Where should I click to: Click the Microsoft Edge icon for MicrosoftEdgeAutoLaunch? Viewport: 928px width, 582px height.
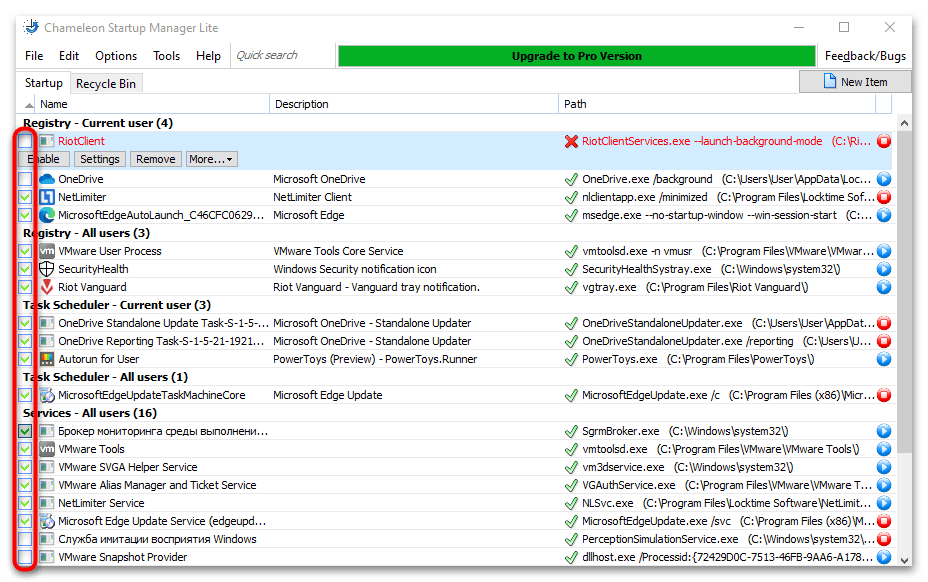[46, 215]
